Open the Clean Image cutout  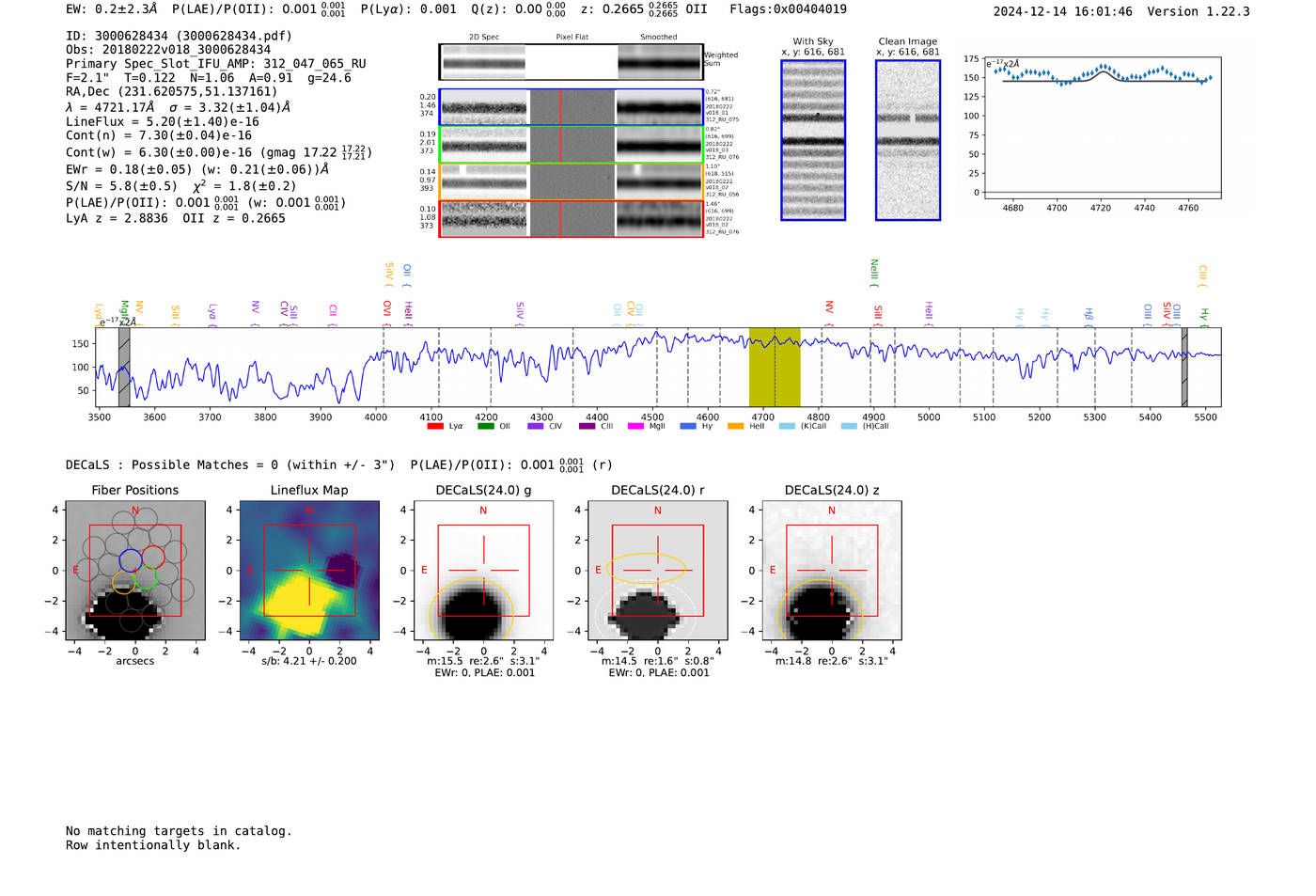click(907, 140)
